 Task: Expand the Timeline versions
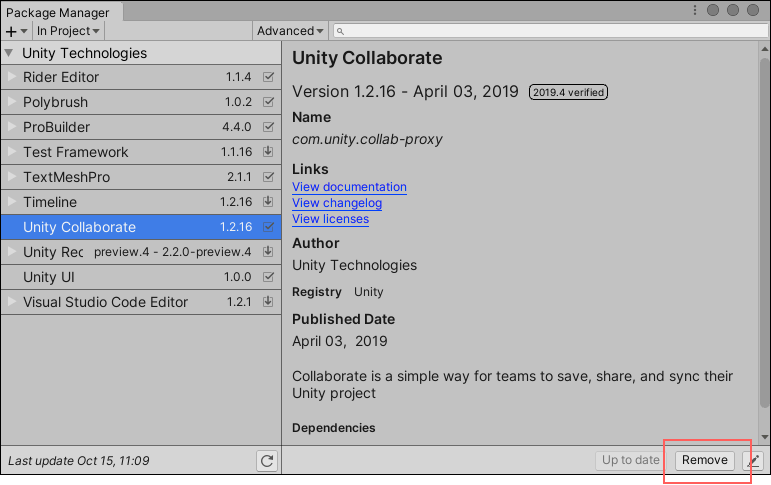pyautogui.click(x=12, y=201)
